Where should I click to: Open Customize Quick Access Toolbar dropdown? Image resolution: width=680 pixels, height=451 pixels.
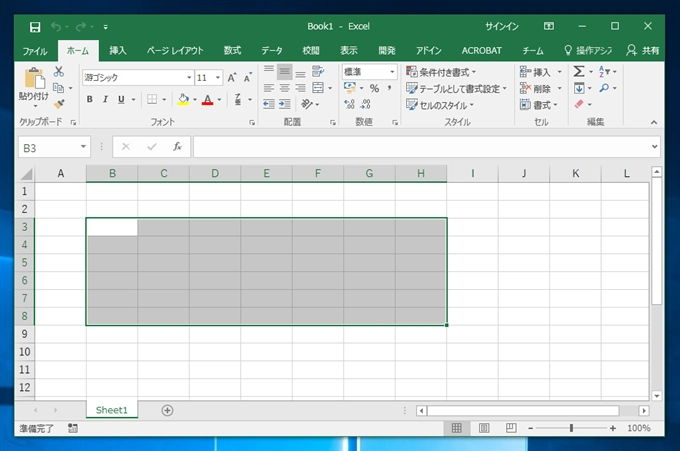click(x=105, y=27)
